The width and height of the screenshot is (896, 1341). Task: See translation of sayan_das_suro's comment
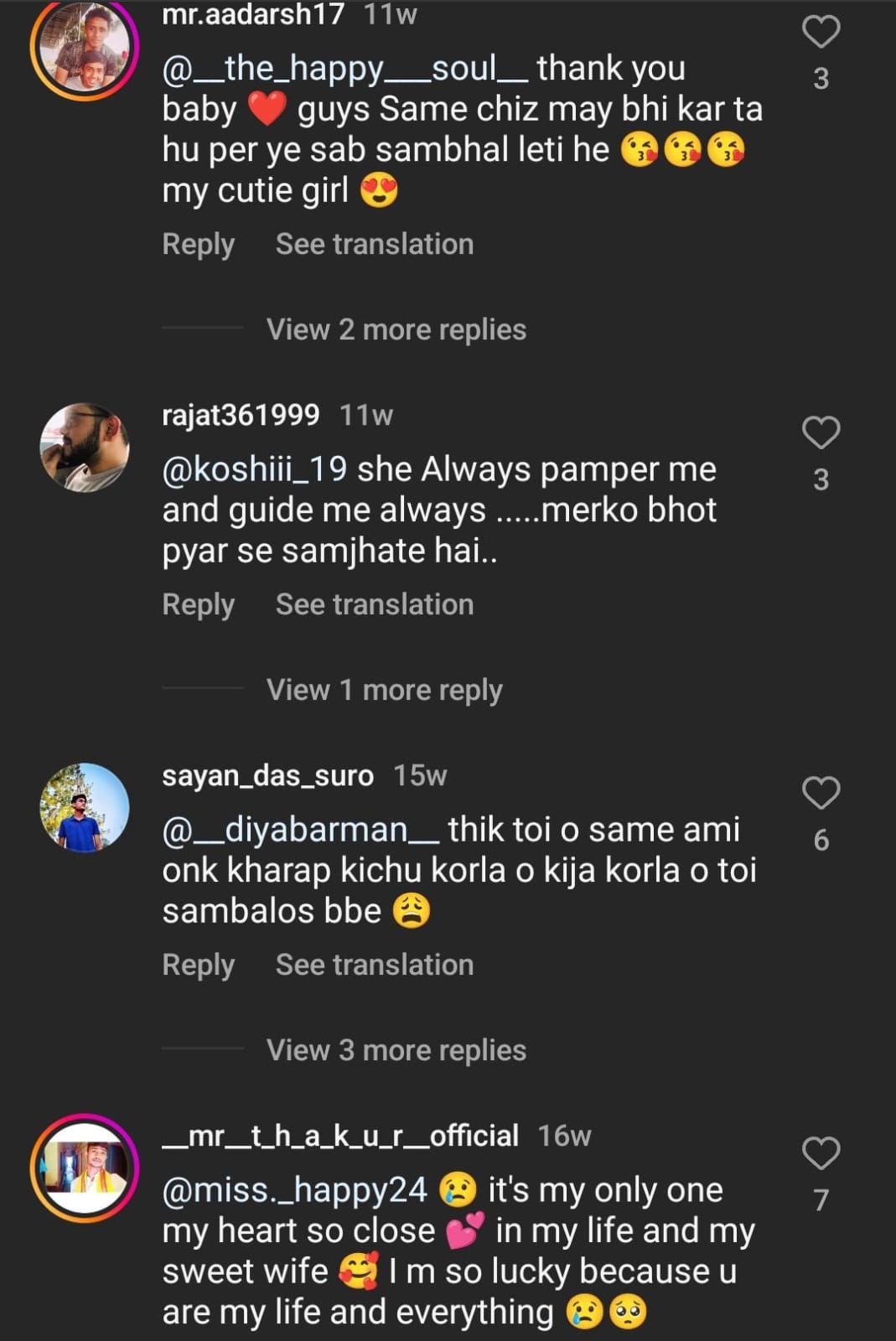pyautogui.click(x=374, y=965)
